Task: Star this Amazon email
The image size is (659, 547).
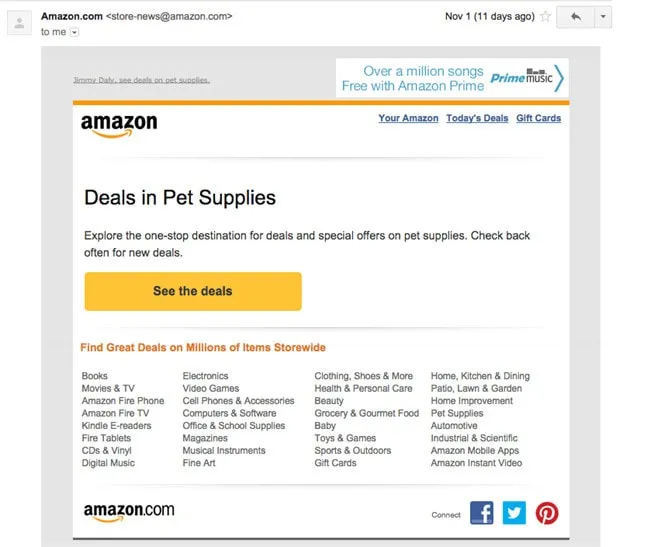Action: (x=545, y=17)
